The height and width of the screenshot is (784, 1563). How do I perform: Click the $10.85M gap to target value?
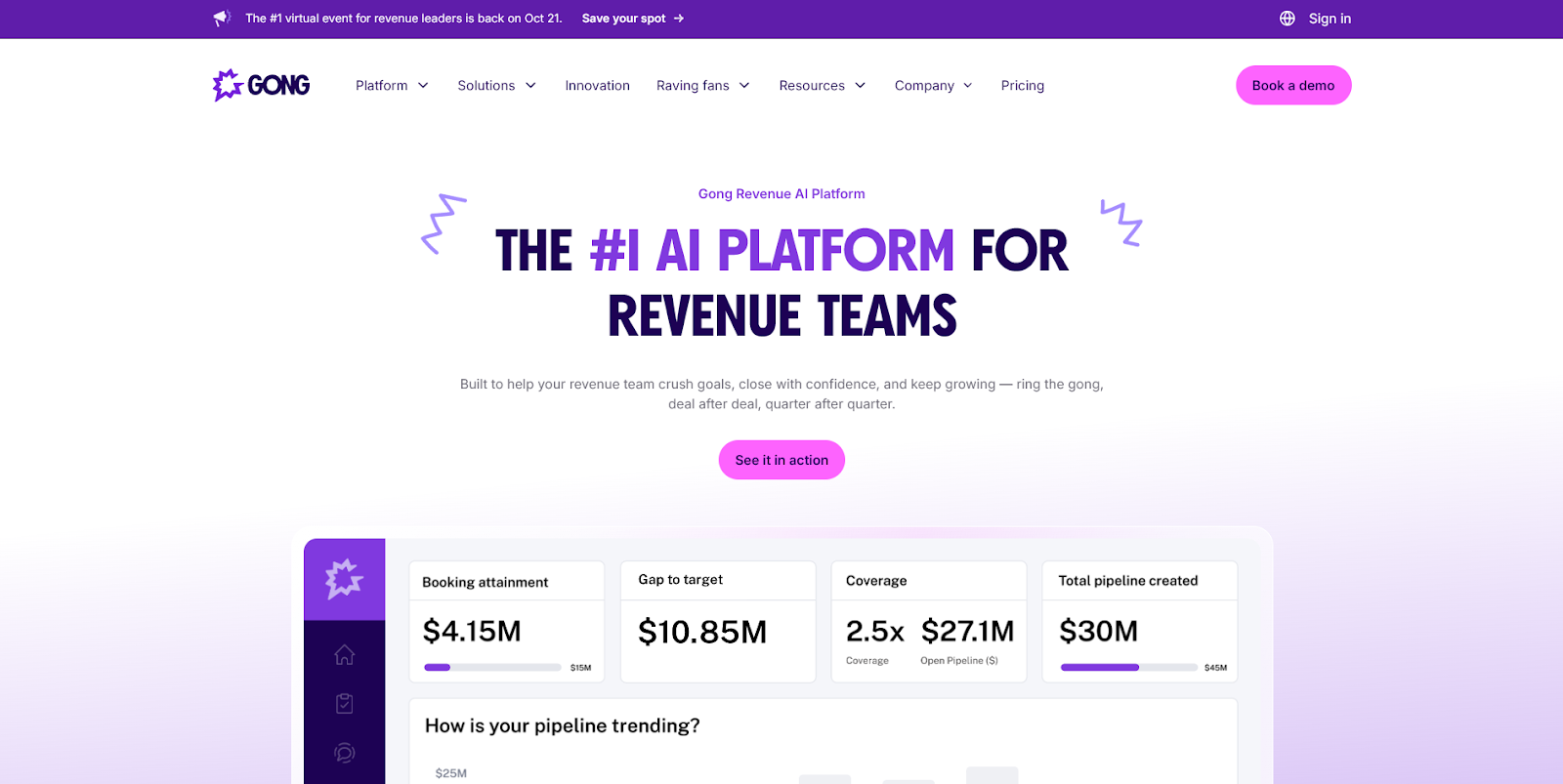coord(702,633)
